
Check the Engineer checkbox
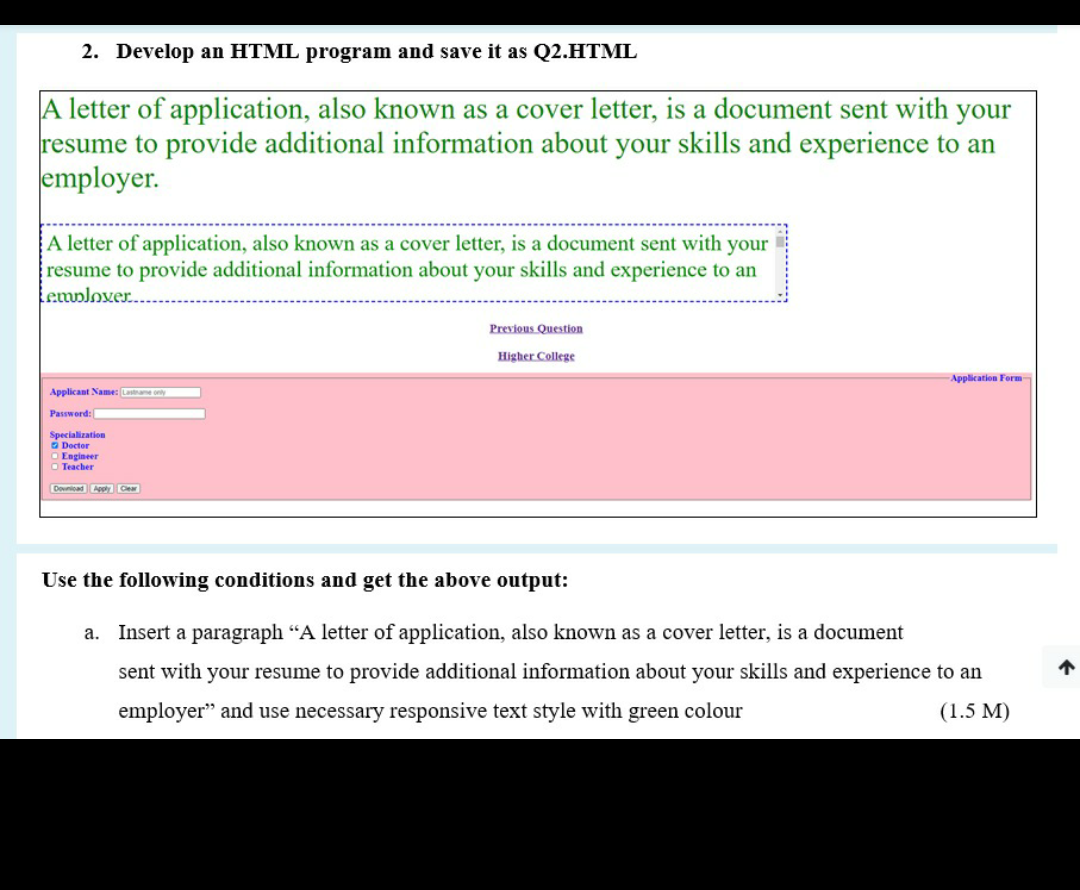point(53,456)
